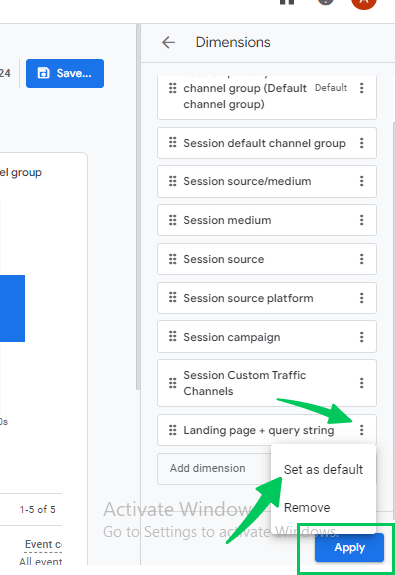Select the Session Custom Traffic Channels label
Screen dimensions: 395x575
245,383
